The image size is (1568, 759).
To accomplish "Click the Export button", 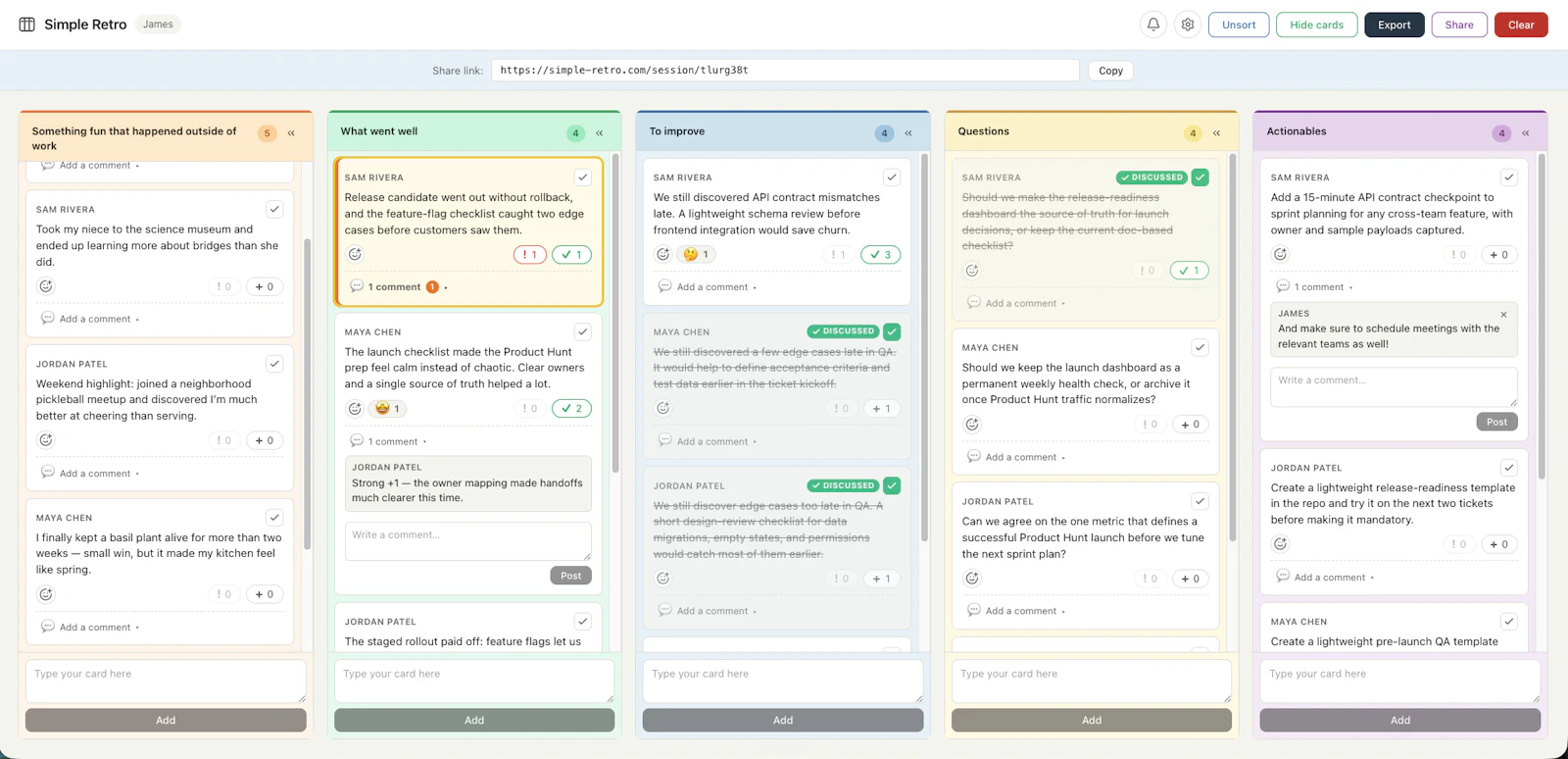I will tap(1394, 25).
